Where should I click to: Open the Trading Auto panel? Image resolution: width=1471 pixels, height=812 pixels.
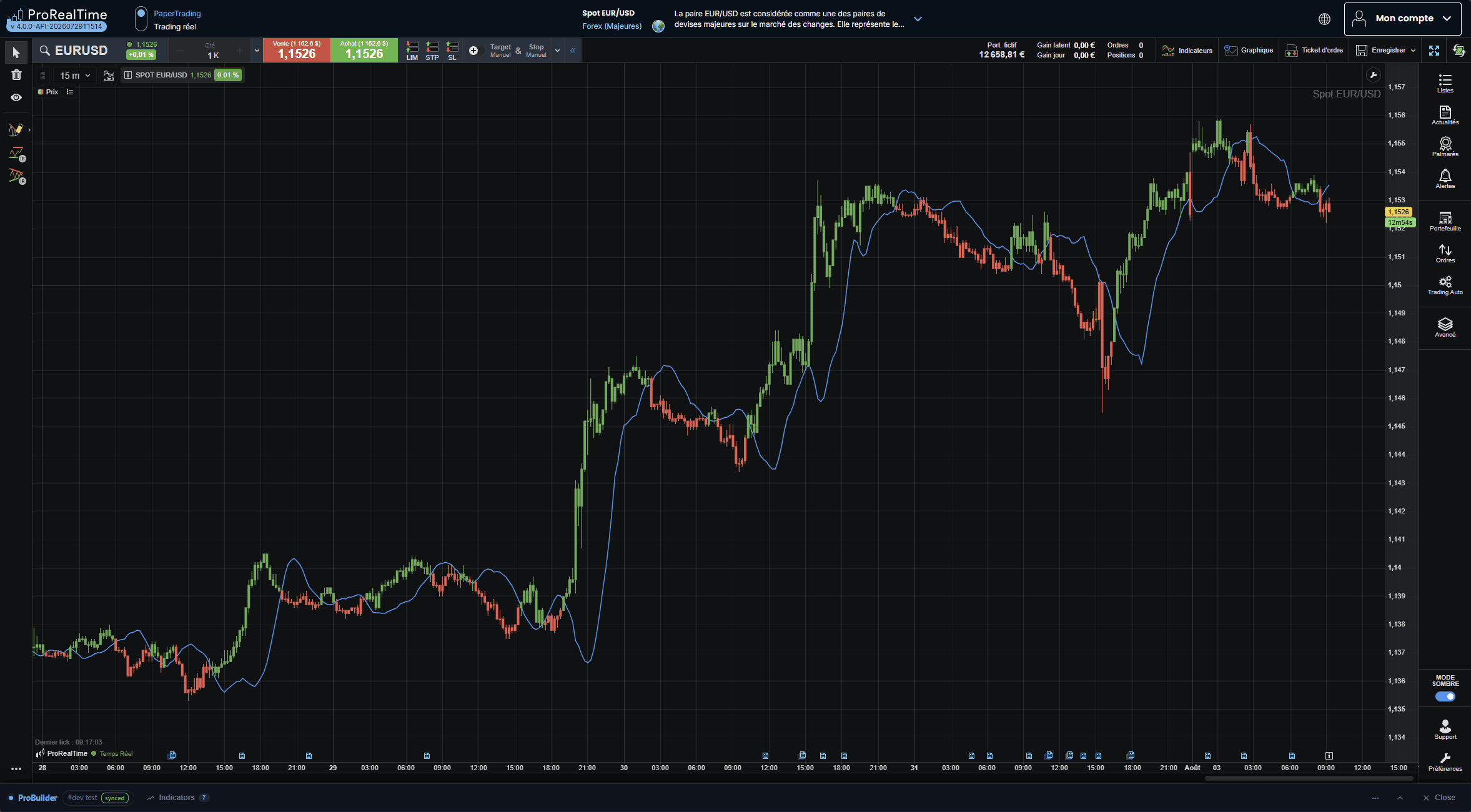pos(1445,285)
